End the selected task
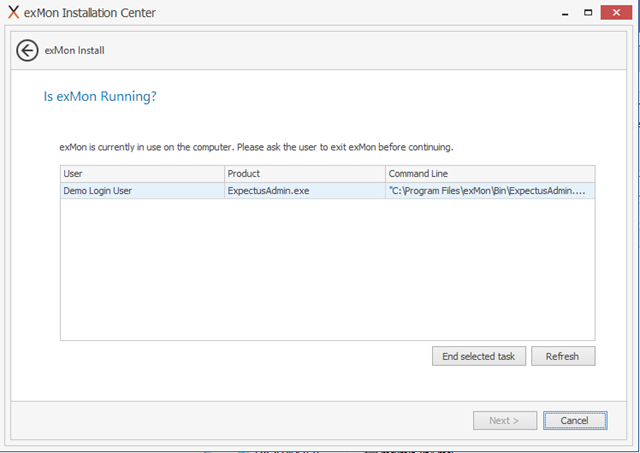 pos(479,356)
